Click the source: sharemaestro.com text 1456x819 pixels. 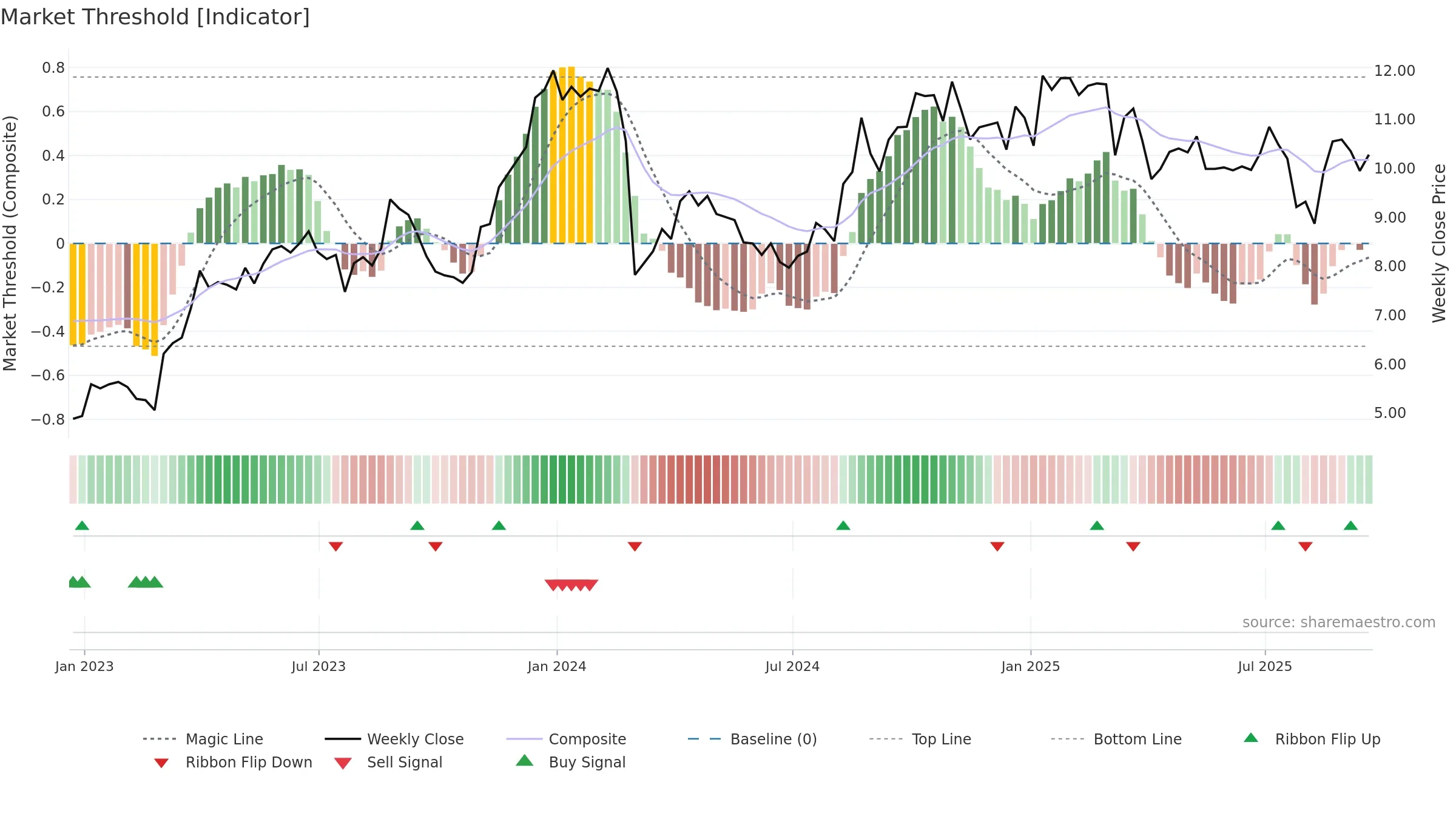[1339, 622]
